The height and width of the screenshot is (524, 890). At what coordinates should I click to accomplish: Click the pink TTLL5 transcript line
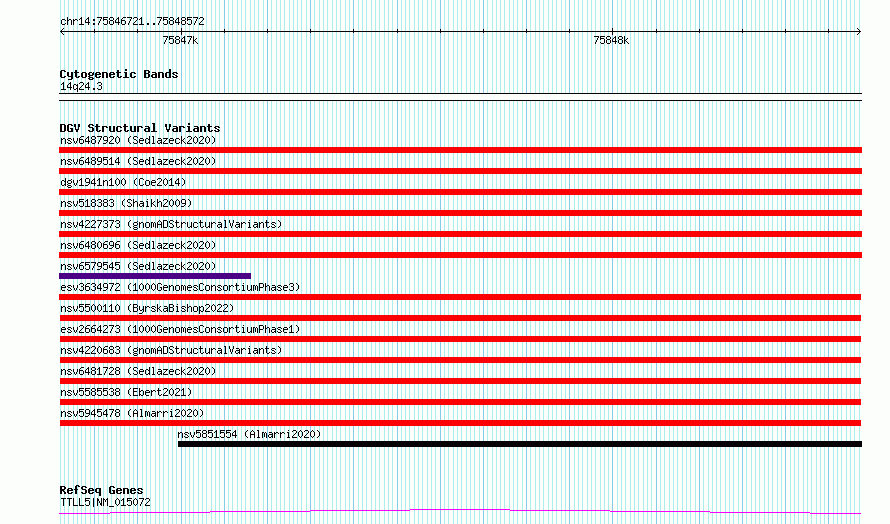coord(460,512)
